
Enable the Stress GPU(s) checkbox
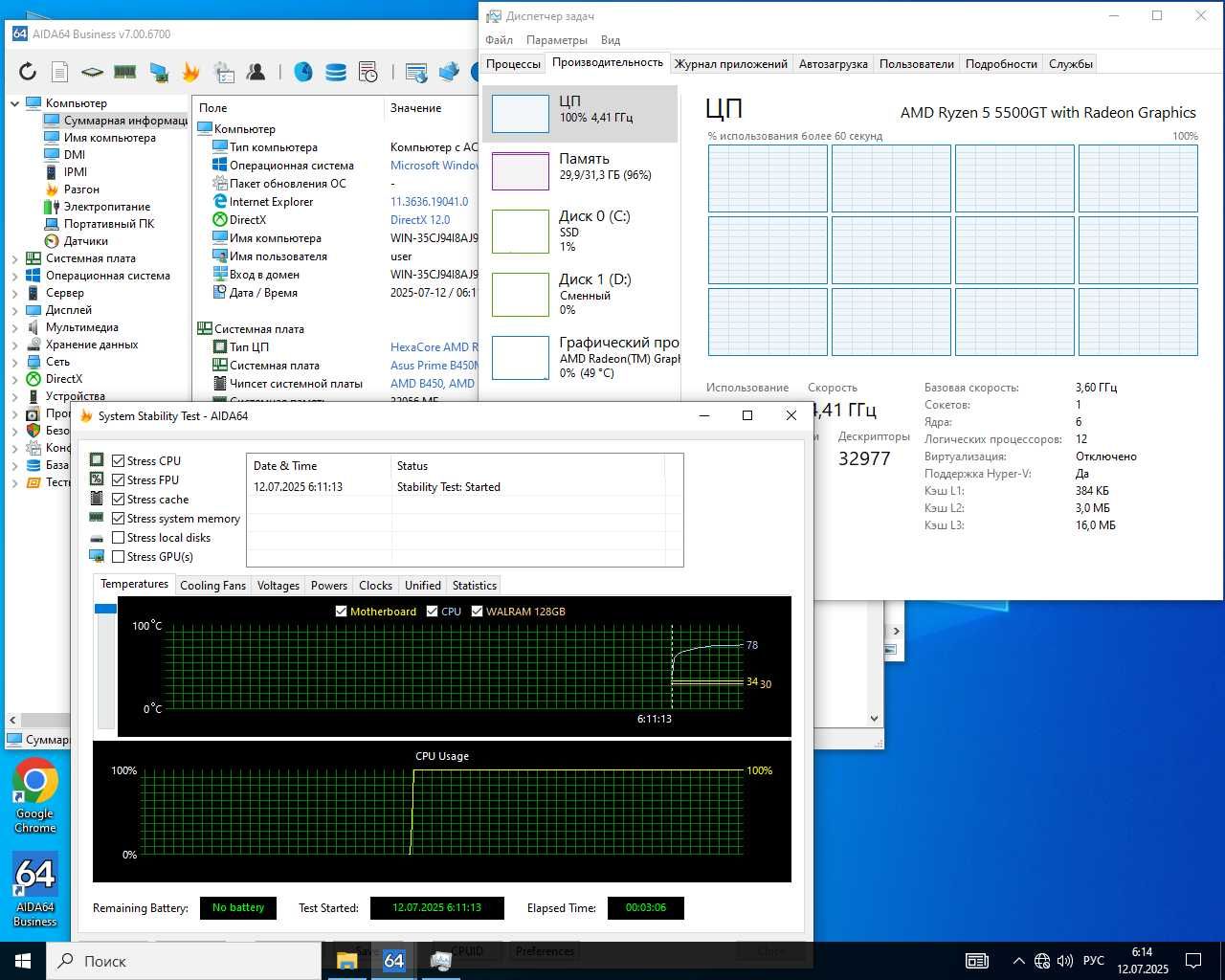[119, 557]
